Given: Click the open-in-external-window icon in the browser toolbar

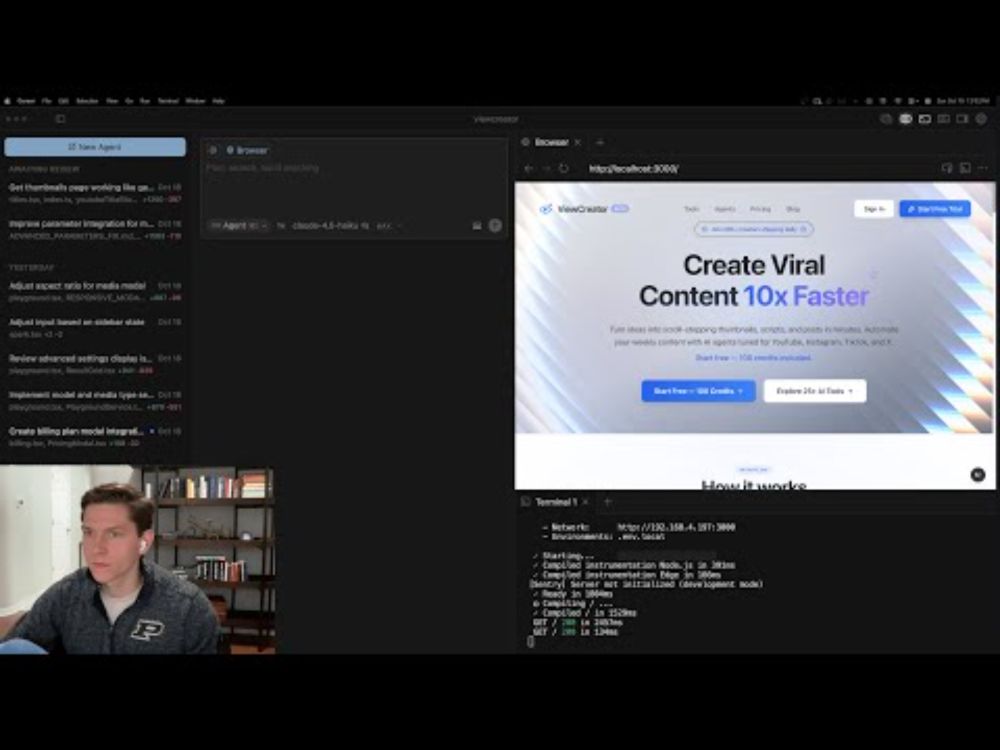Looking at the screenshot, I should click(x=965, y=168).
